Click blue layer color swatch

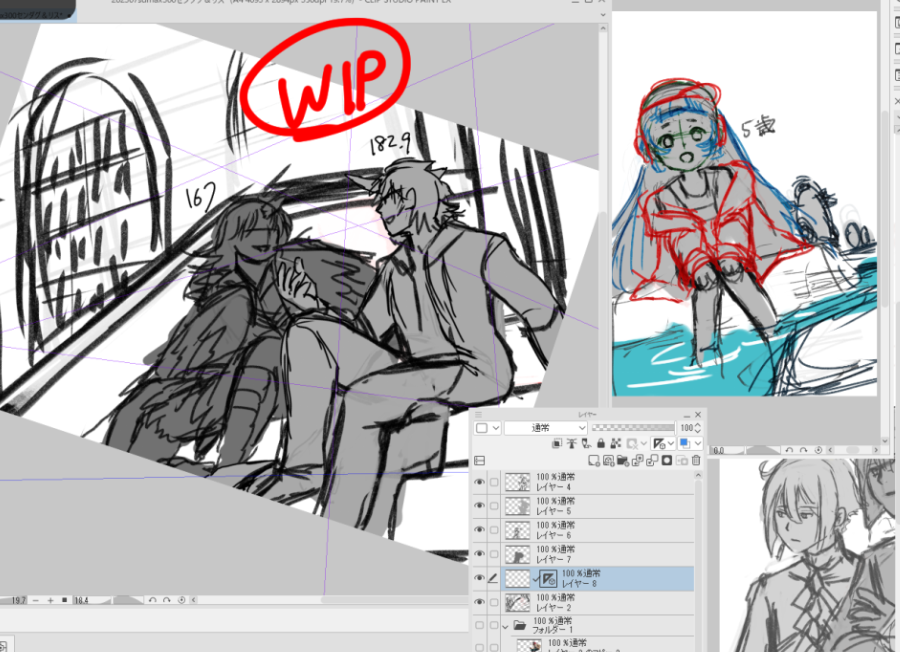[x=684, y=443]
